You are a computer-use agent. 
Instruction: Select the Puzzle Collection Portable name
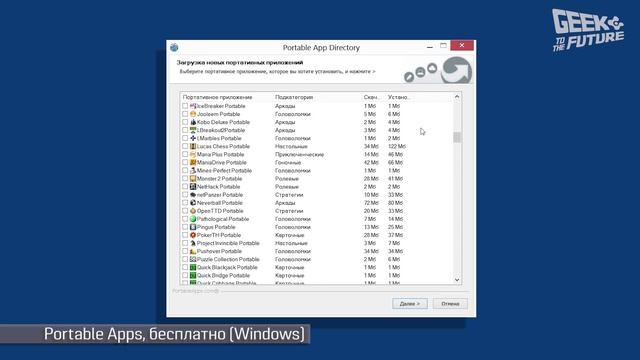point(228,260)
